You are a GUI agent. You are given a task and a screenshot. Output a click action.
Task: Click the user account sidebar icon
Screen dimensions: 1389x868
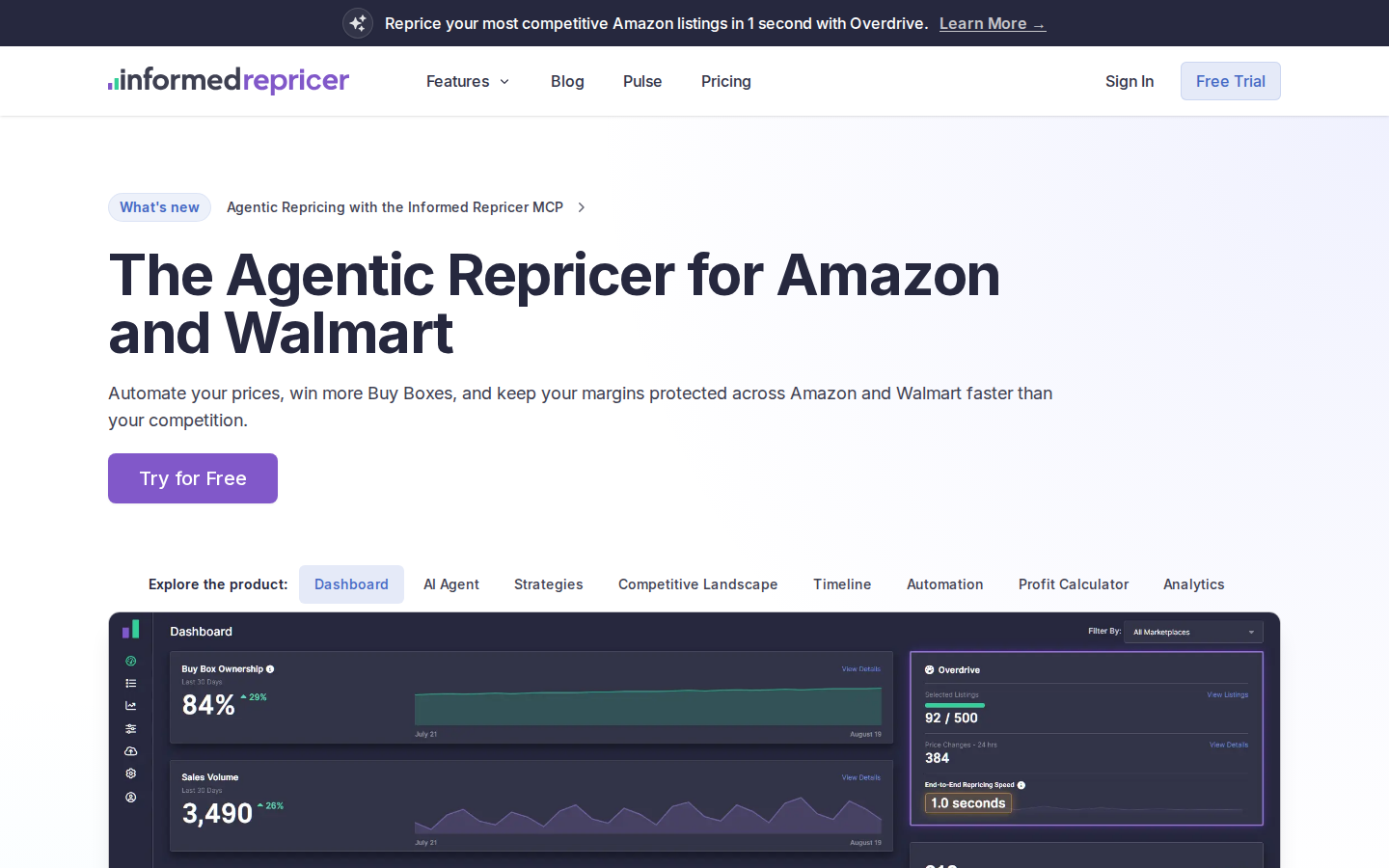[x=130, y=798]
